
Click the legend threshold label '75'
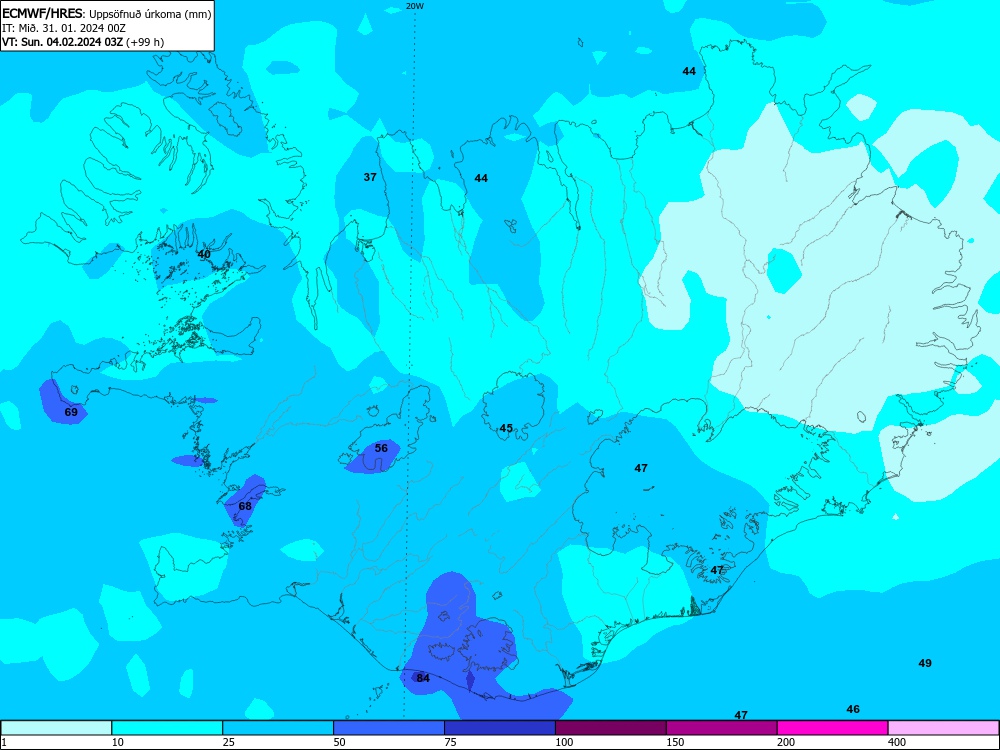[451, 742]
